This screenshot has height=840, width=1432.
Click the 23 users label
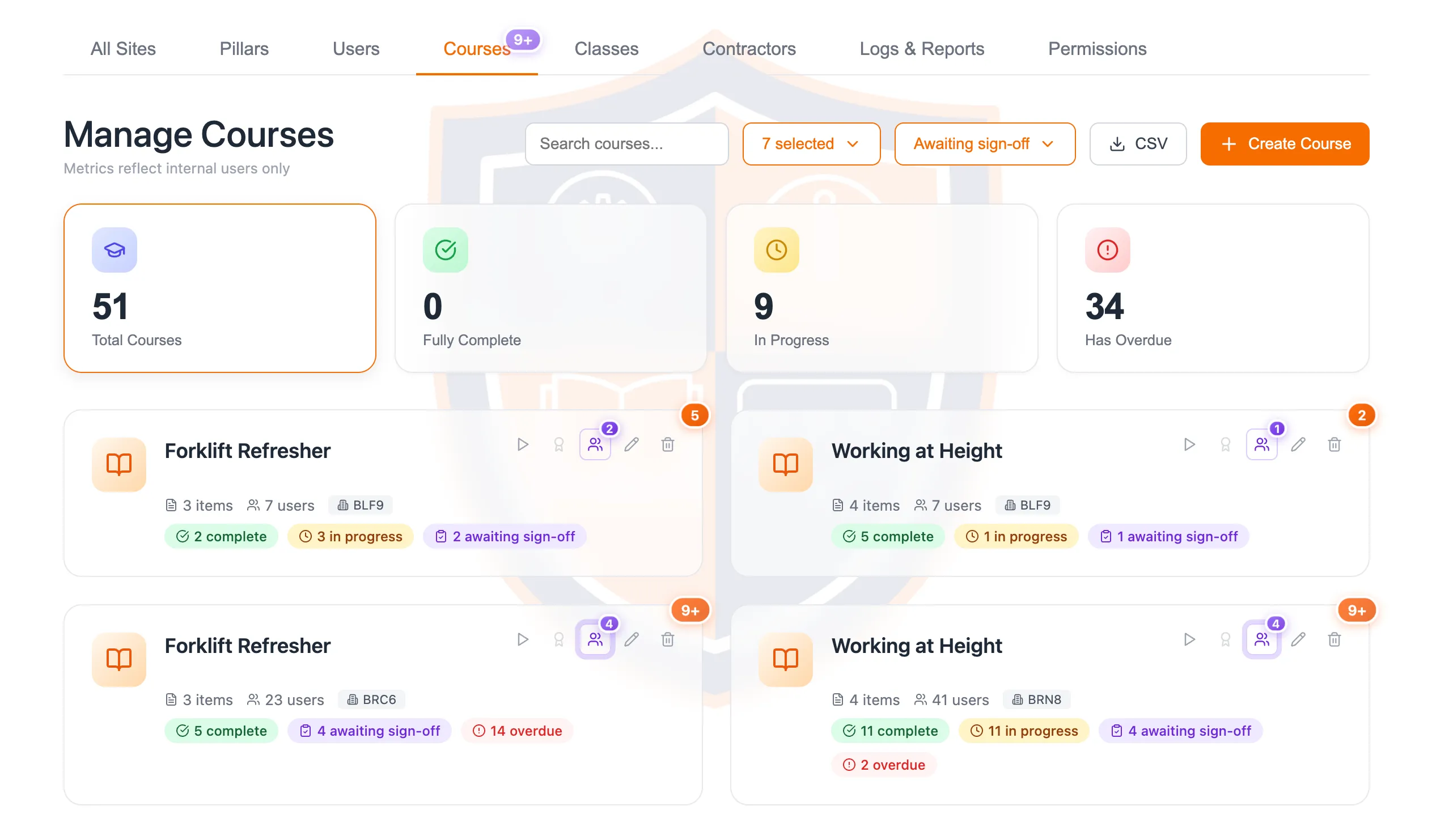[286, 700]
